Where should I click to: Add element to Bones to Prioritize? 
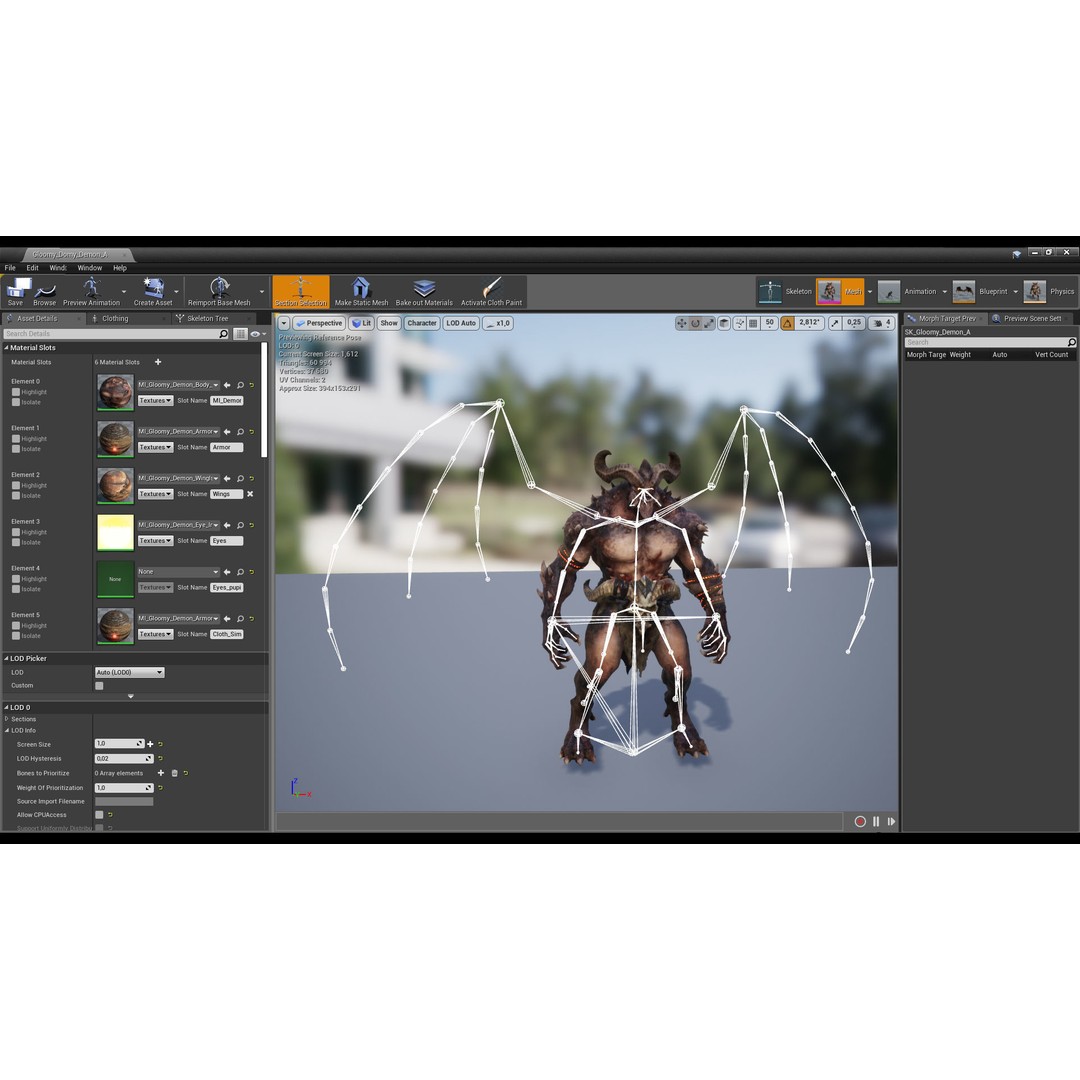[x=161, y=773]
